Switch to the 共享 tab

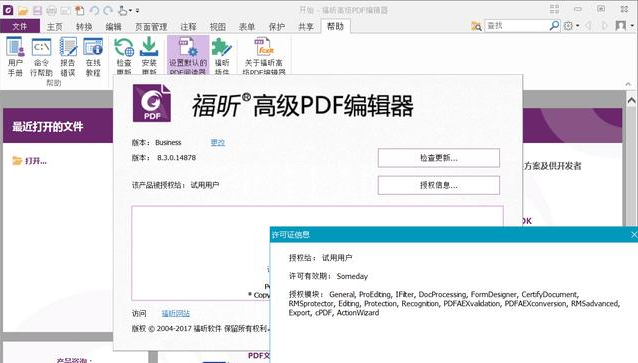point(306,27)
